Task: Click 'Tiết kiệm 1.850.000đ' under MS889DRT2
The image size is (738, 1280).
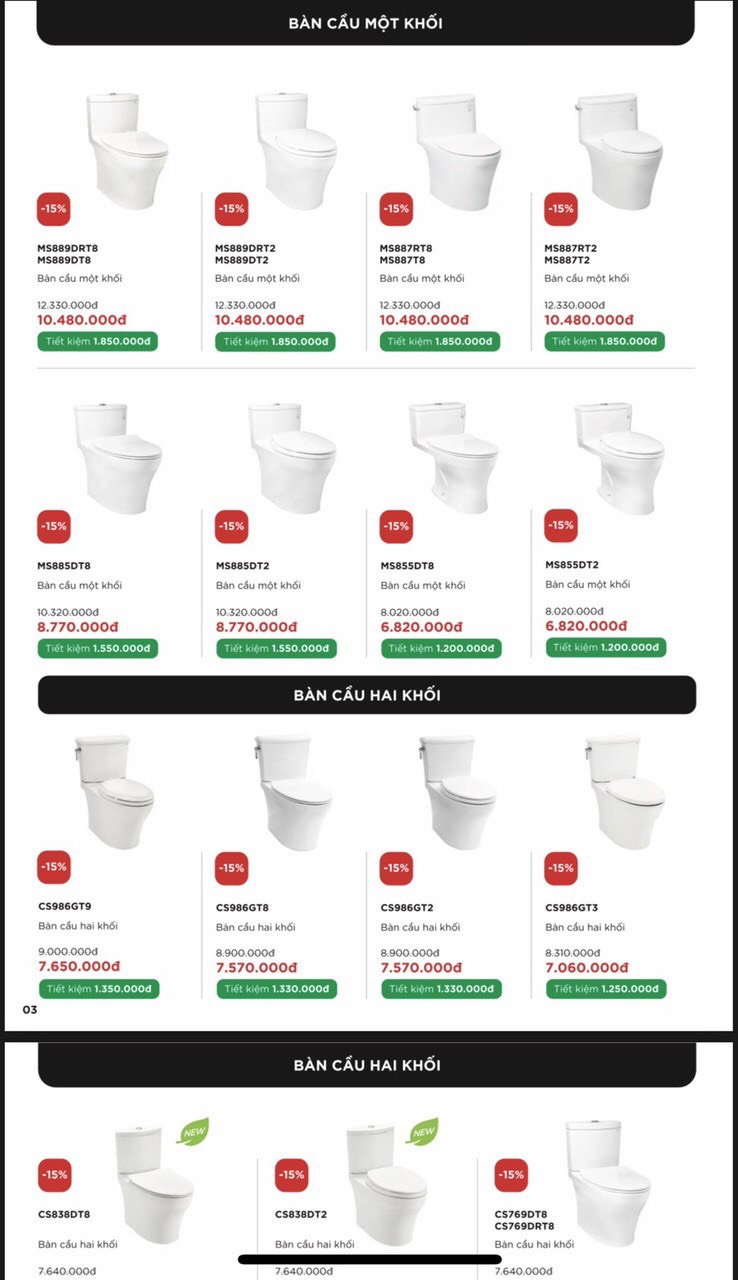Action: point(275,341)
